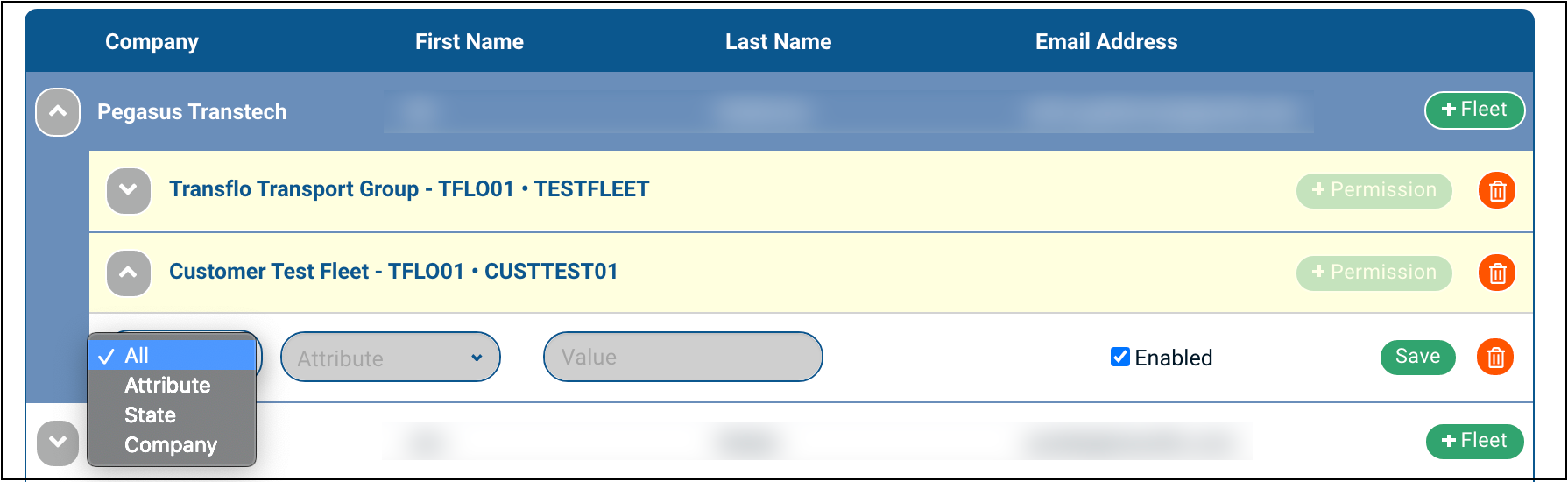Collapse the Customer Test Fleet section
Image resolution: width=1568 pixels, height=482 pixels.
pyautogui.click(x=128, y=273)
